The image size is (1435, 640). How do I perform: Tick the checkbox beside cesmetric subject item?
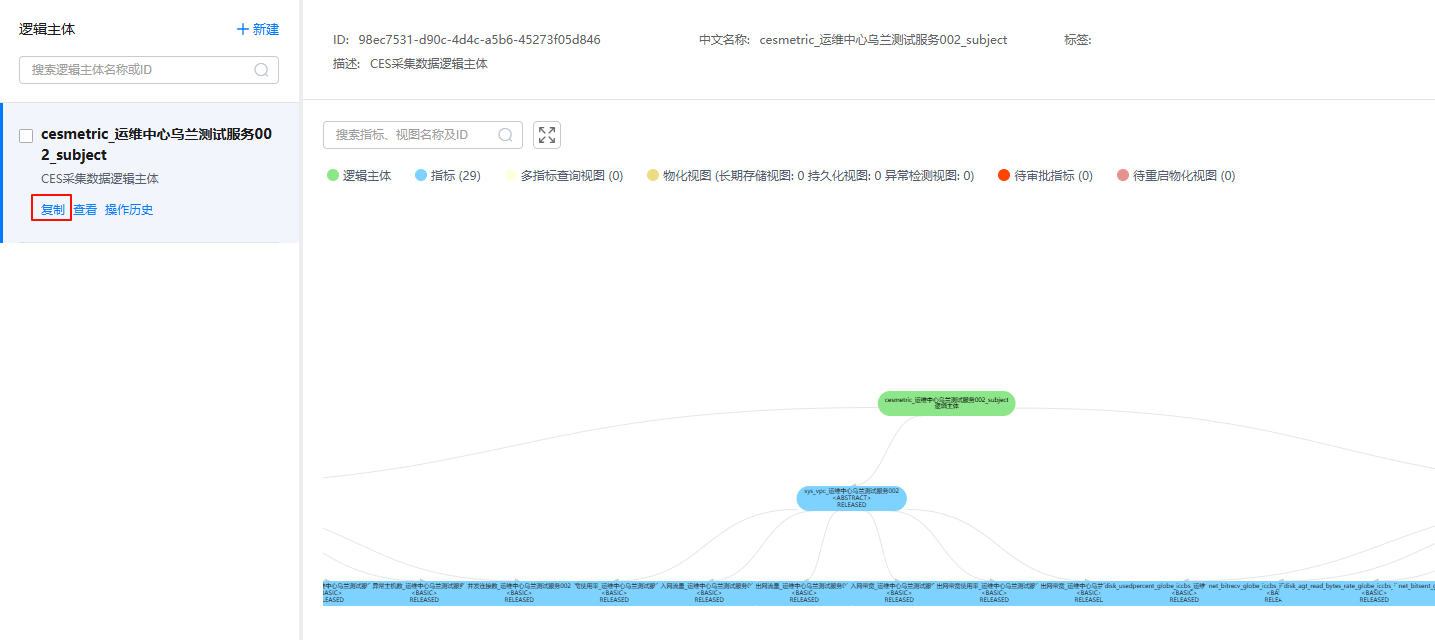26,136
